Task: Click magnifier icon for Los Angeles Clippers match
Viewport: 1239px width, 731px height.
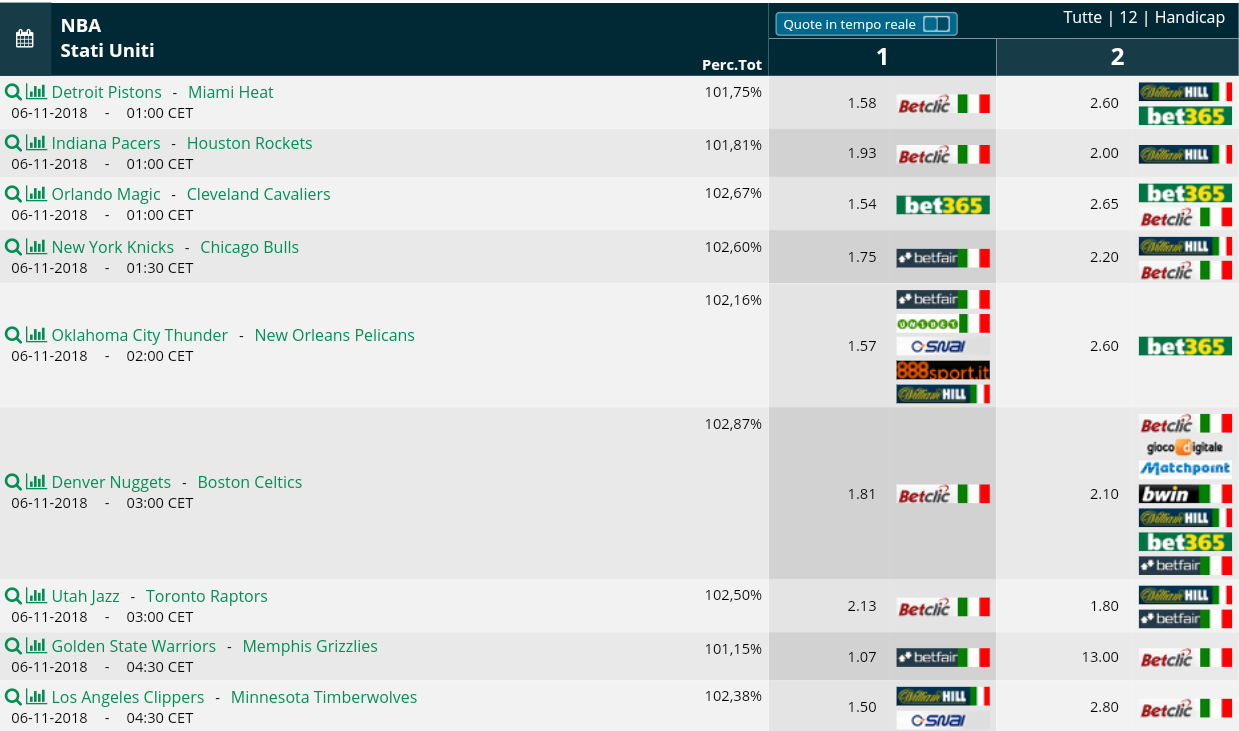Action: [x=13, y=697]
